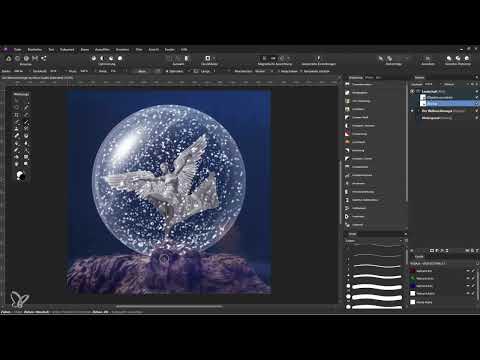Open the Datei menu
480x360 pixels.
[18, 49]
